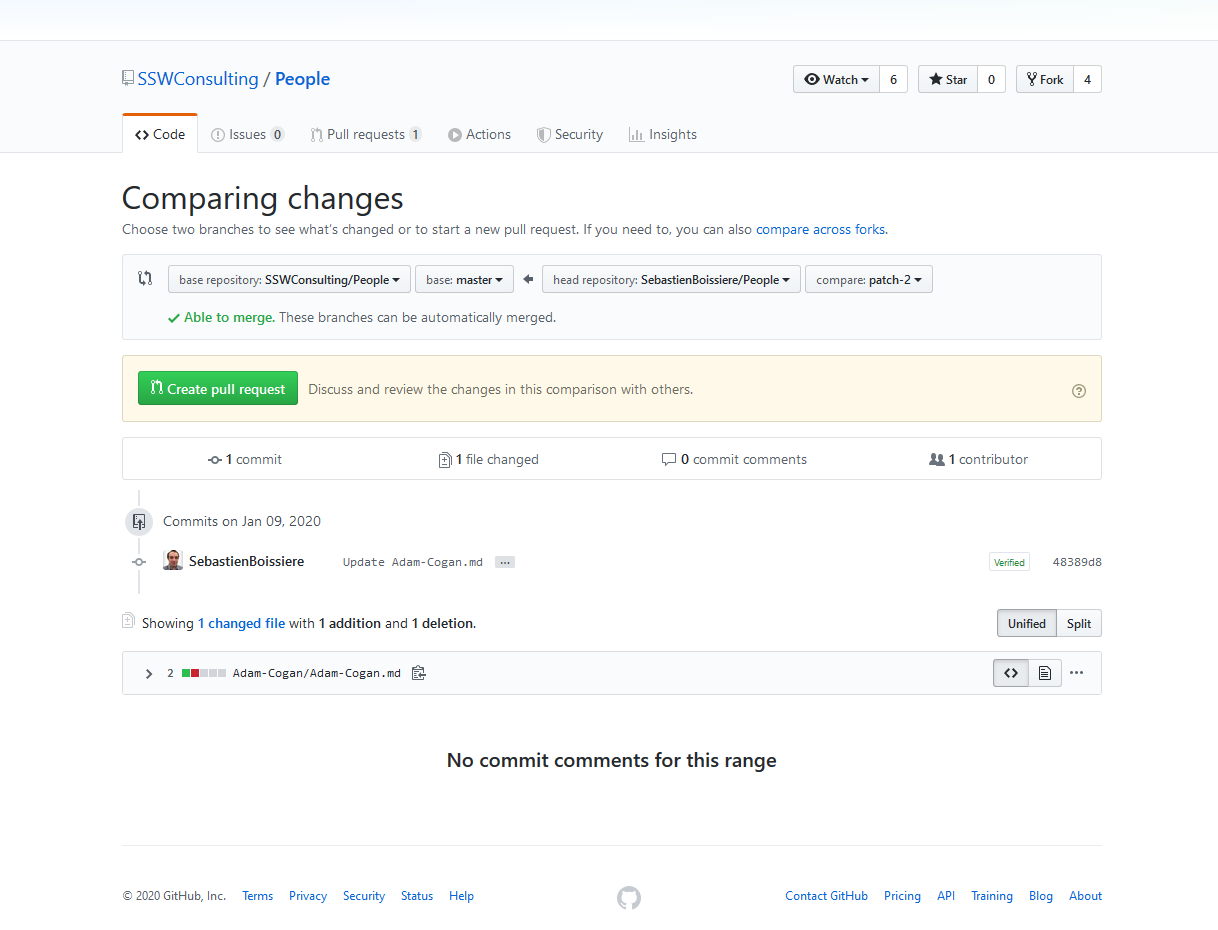
Task: Open the About footer link
Action: click(1085, 896)
